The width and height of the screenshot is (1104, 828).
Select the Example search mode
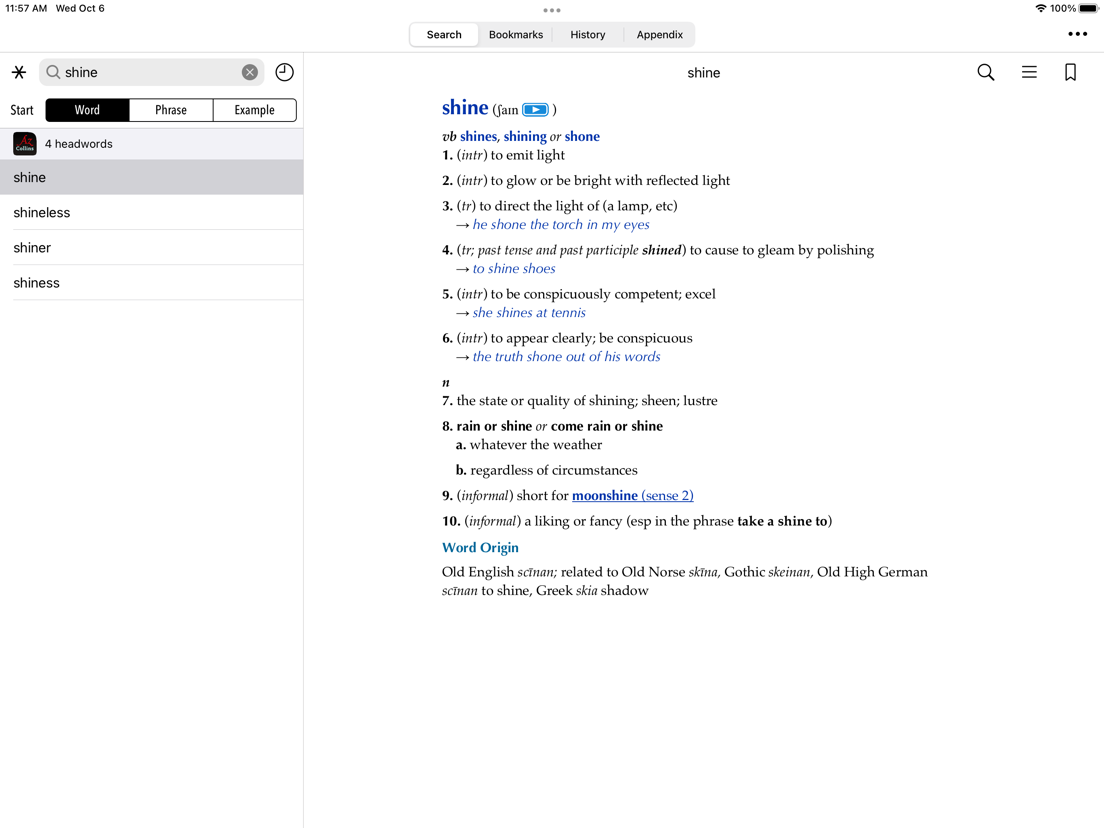[x=255, y=110]
